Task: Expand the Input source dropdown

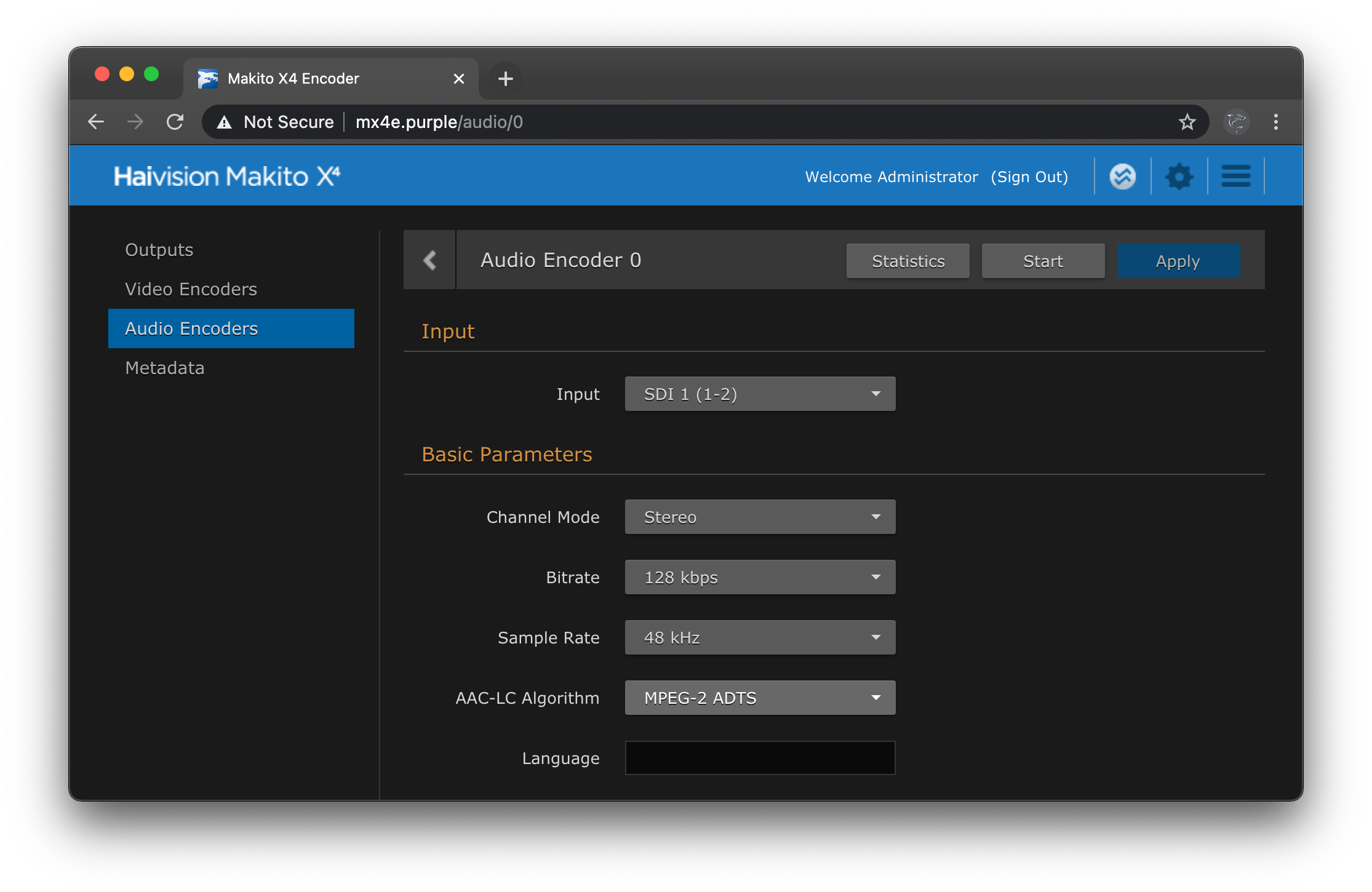Action: point(760,394)
